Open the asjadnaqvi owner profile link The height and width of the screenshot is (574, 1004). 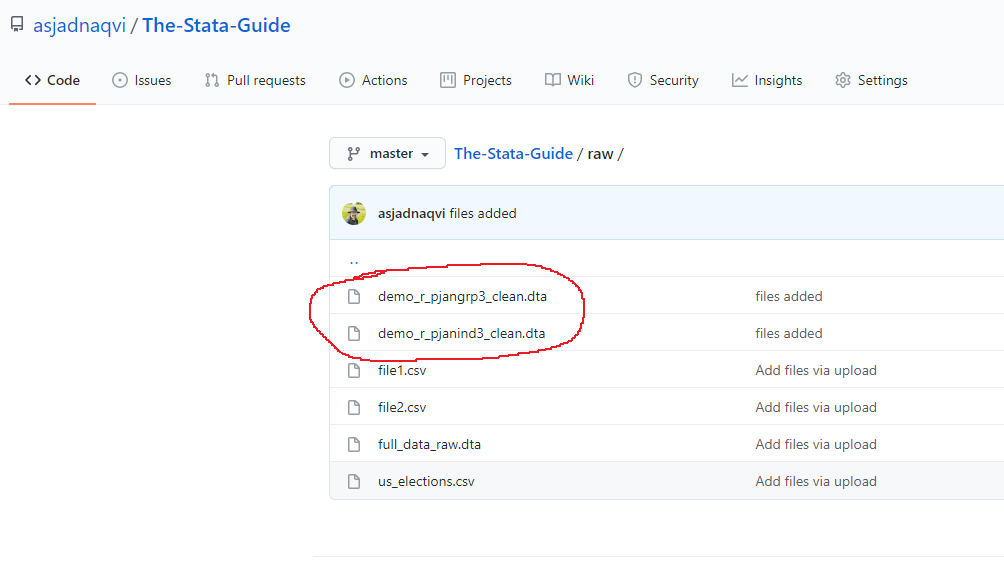coord(79,26)
